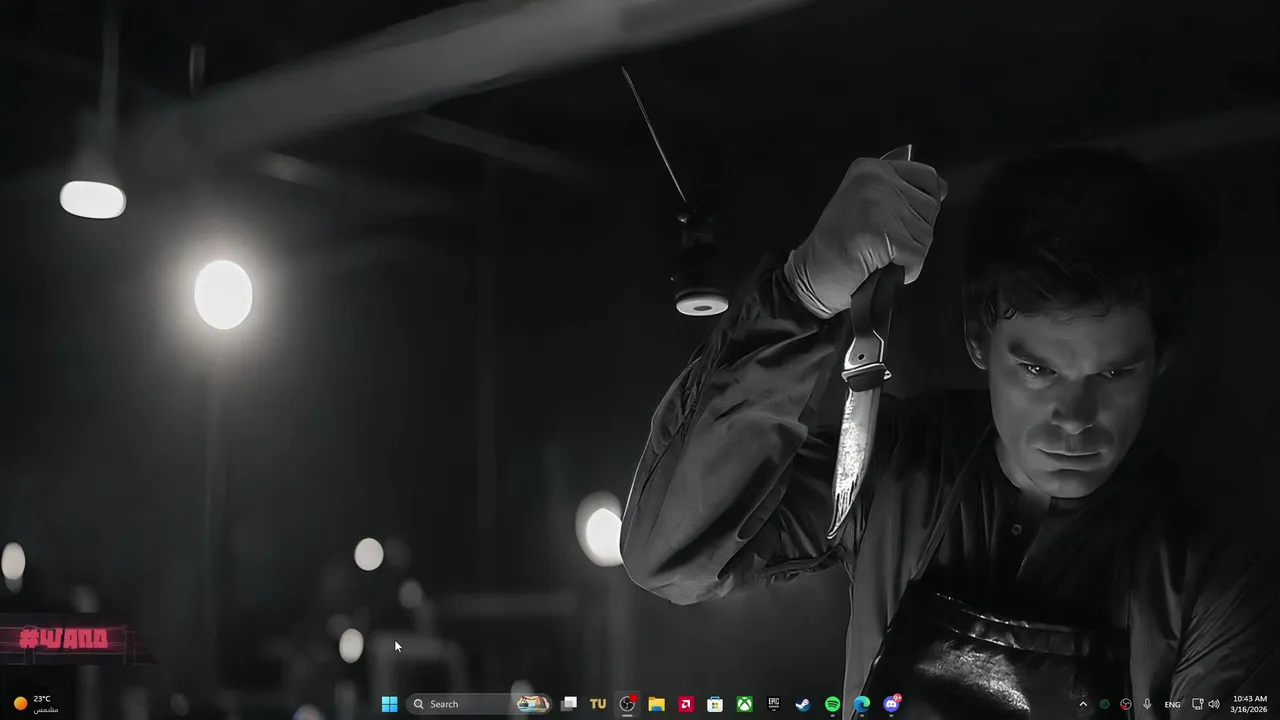Open the 23°C weather widget
Viewport: 1280px width, 720px height.
(35, 704)
